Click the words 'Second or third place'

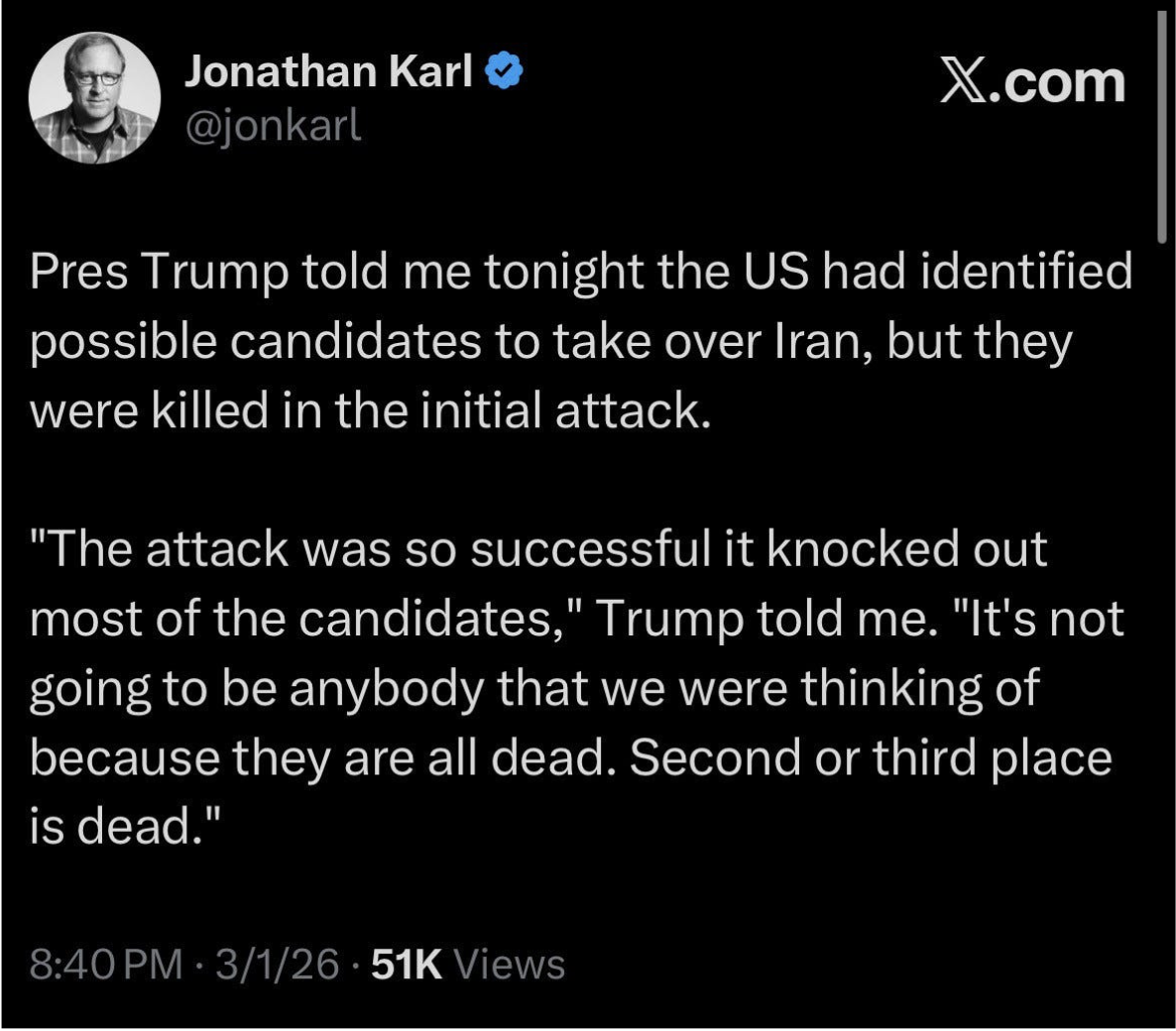[871, 758]
